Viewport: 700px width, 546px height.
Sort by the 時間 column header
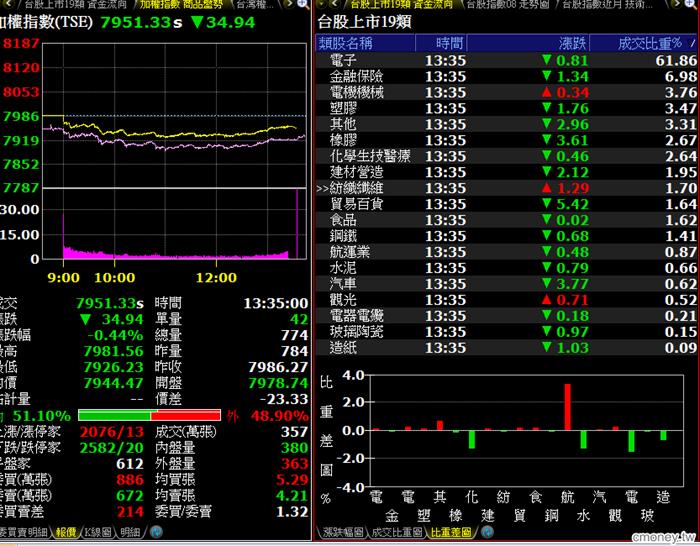coord(441,43)
